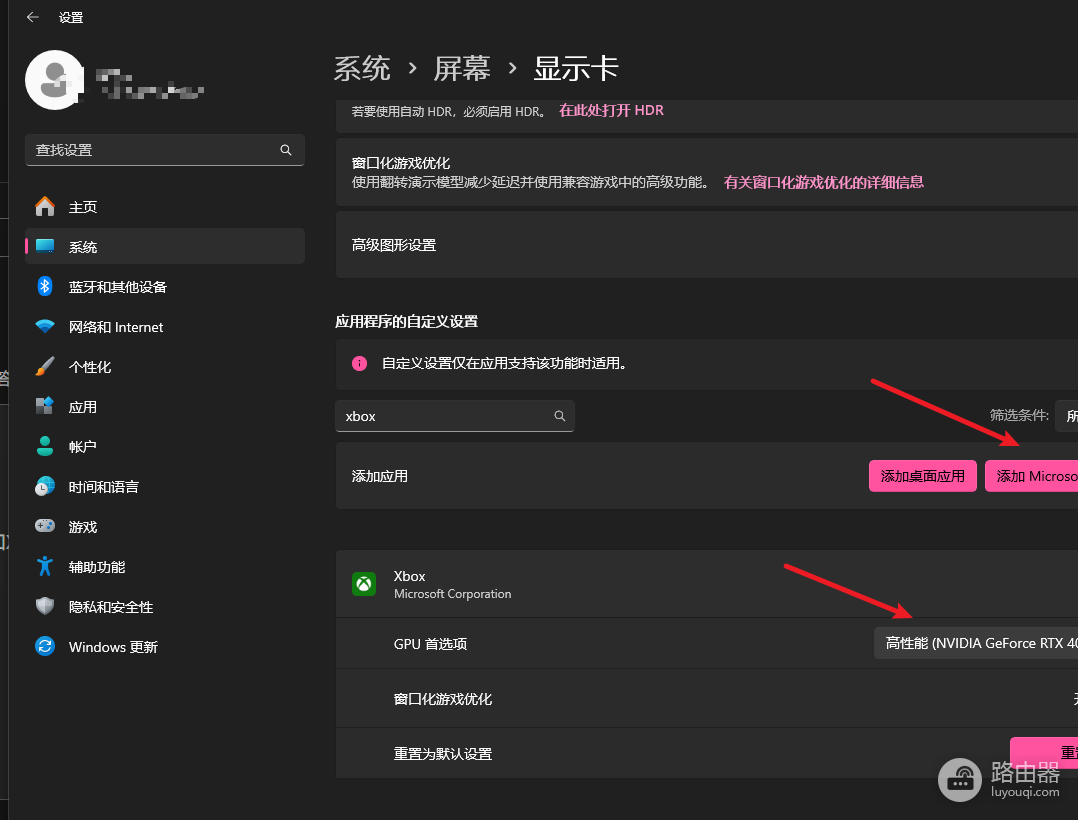
Task: Click the 在此处打开 HDR link
Action: (611, 111)
